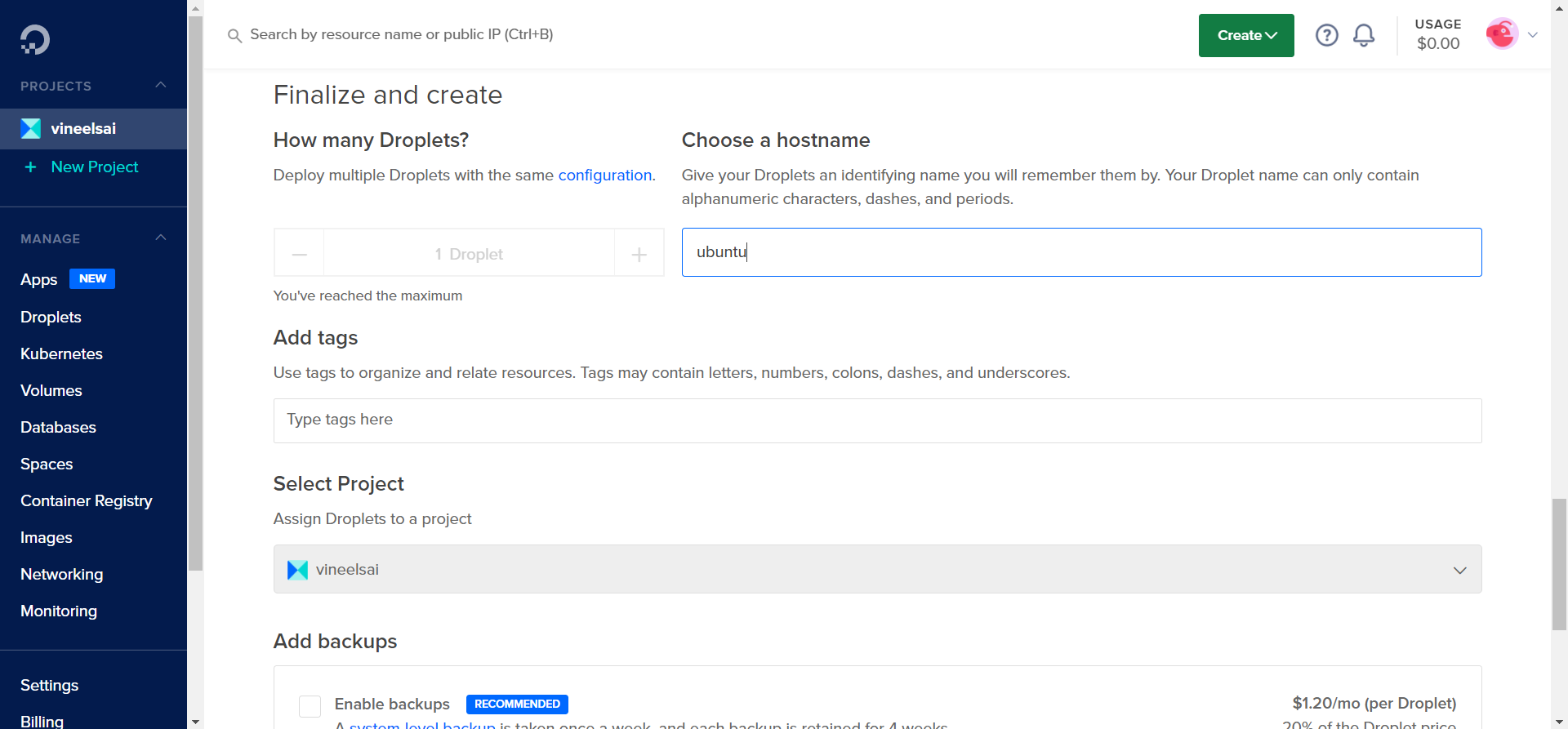
Task: Open the configuration link
Action: pos(604,175)
